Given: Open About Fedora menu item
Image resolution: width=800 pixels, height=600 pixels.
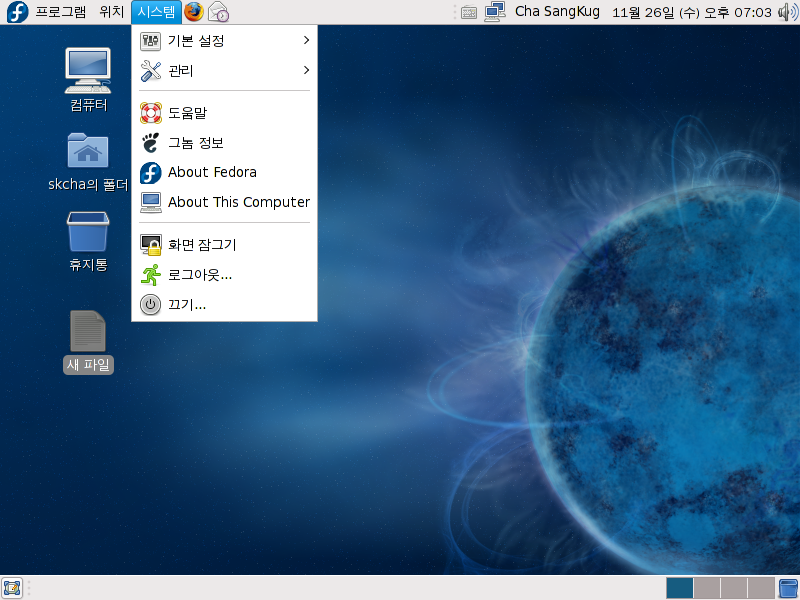Looking at the screenshot, I should 224,172.
